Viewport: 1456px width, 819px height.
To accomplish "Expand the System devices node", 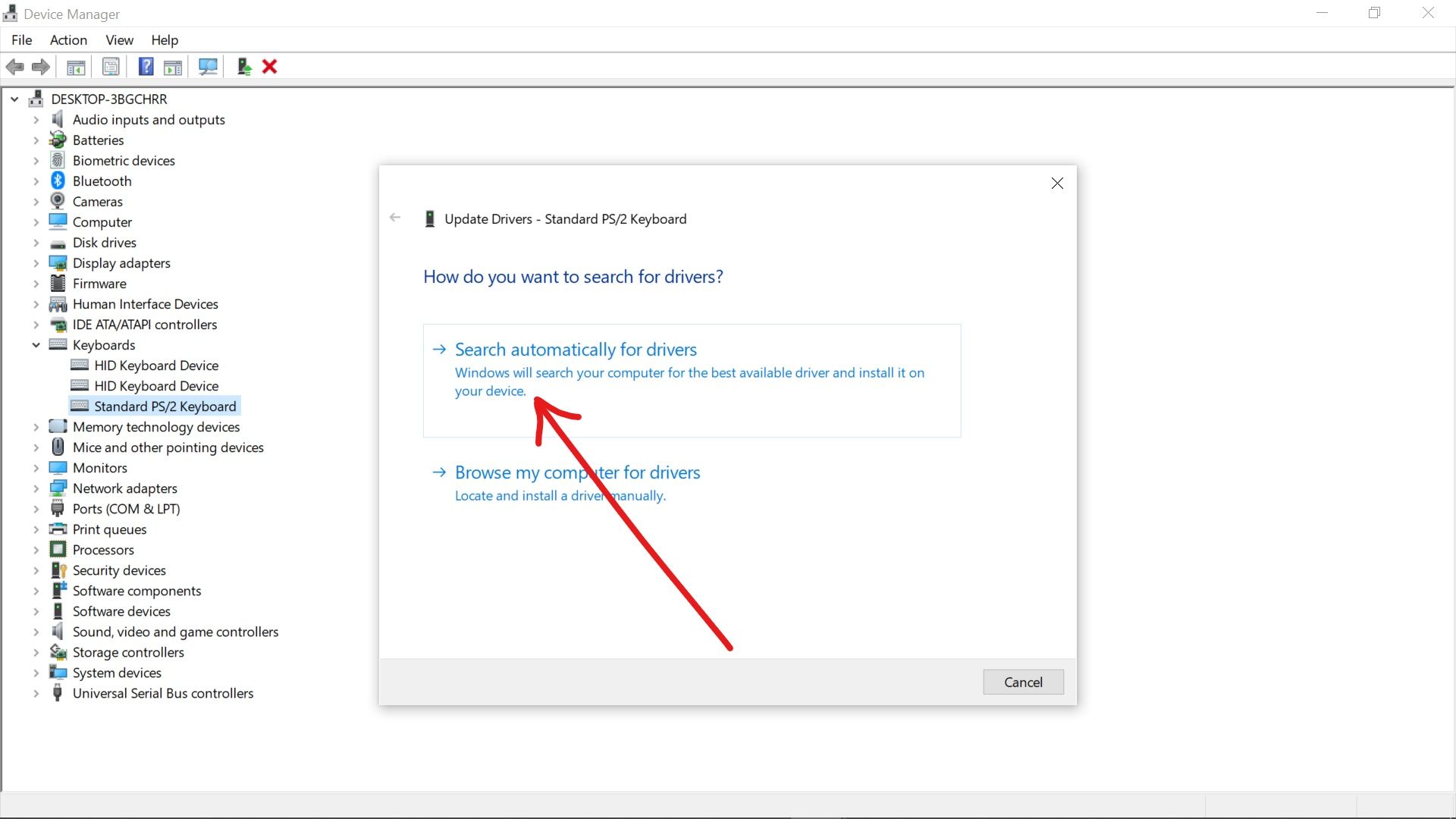I will click(36, 673).
